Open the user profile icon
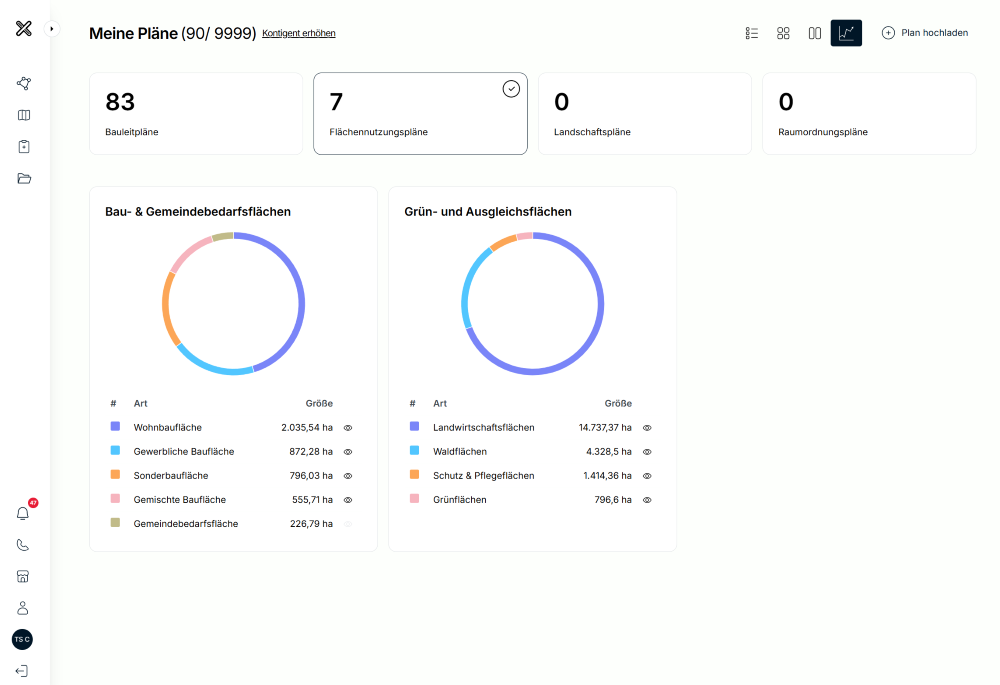Viewport: 1000px width, 685px height. [x=23, y=608]
